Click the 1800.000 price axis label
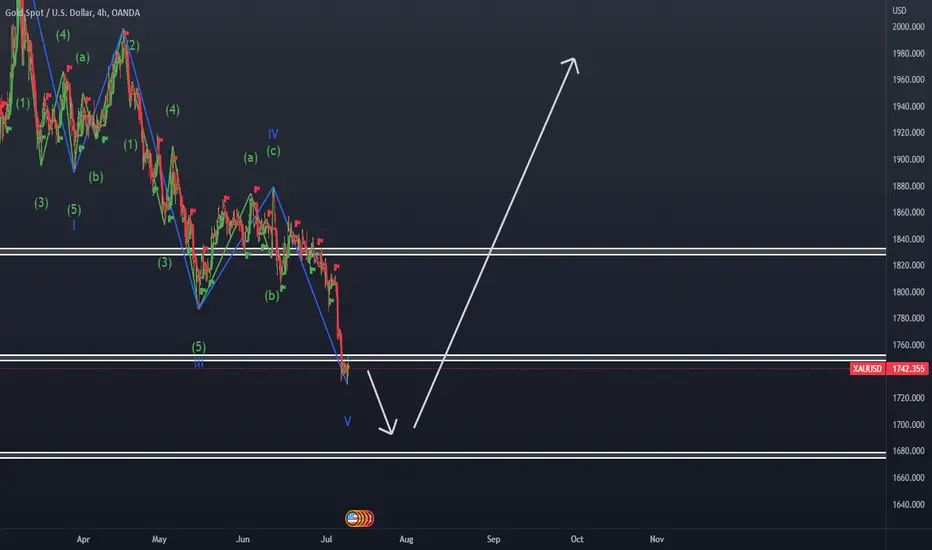This screenshot has width=932, height=550. tap(908, 292)
